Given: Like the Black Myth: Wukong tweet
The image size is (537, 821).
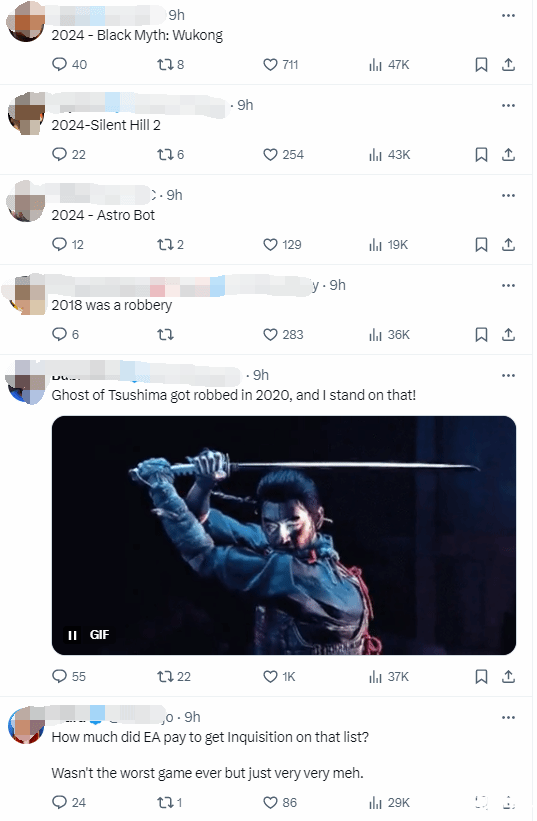Looking at the screenshot, I should [270, 64].
